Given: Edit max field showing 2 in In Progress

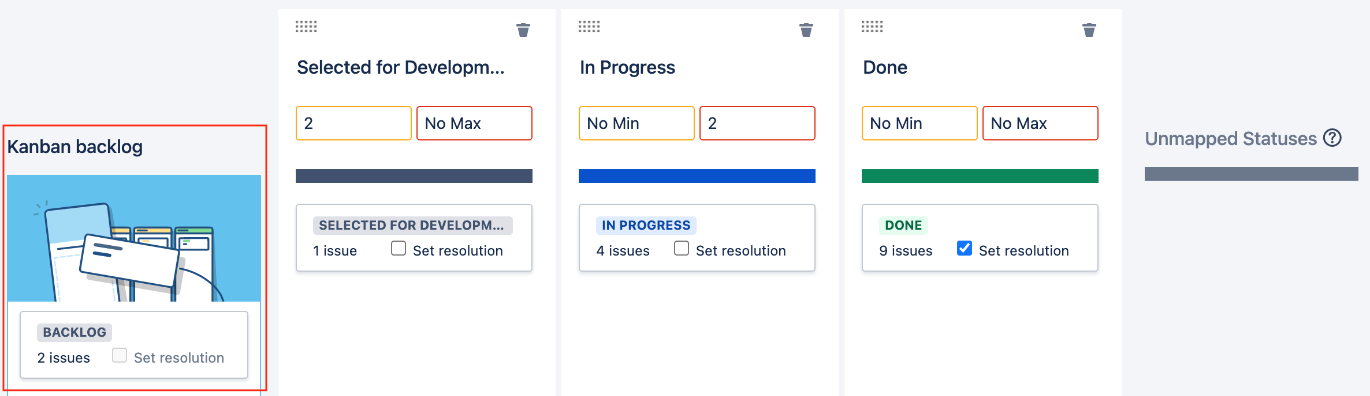Looking at the screenshot, I should pyautogui.click(x=757, y=123).
